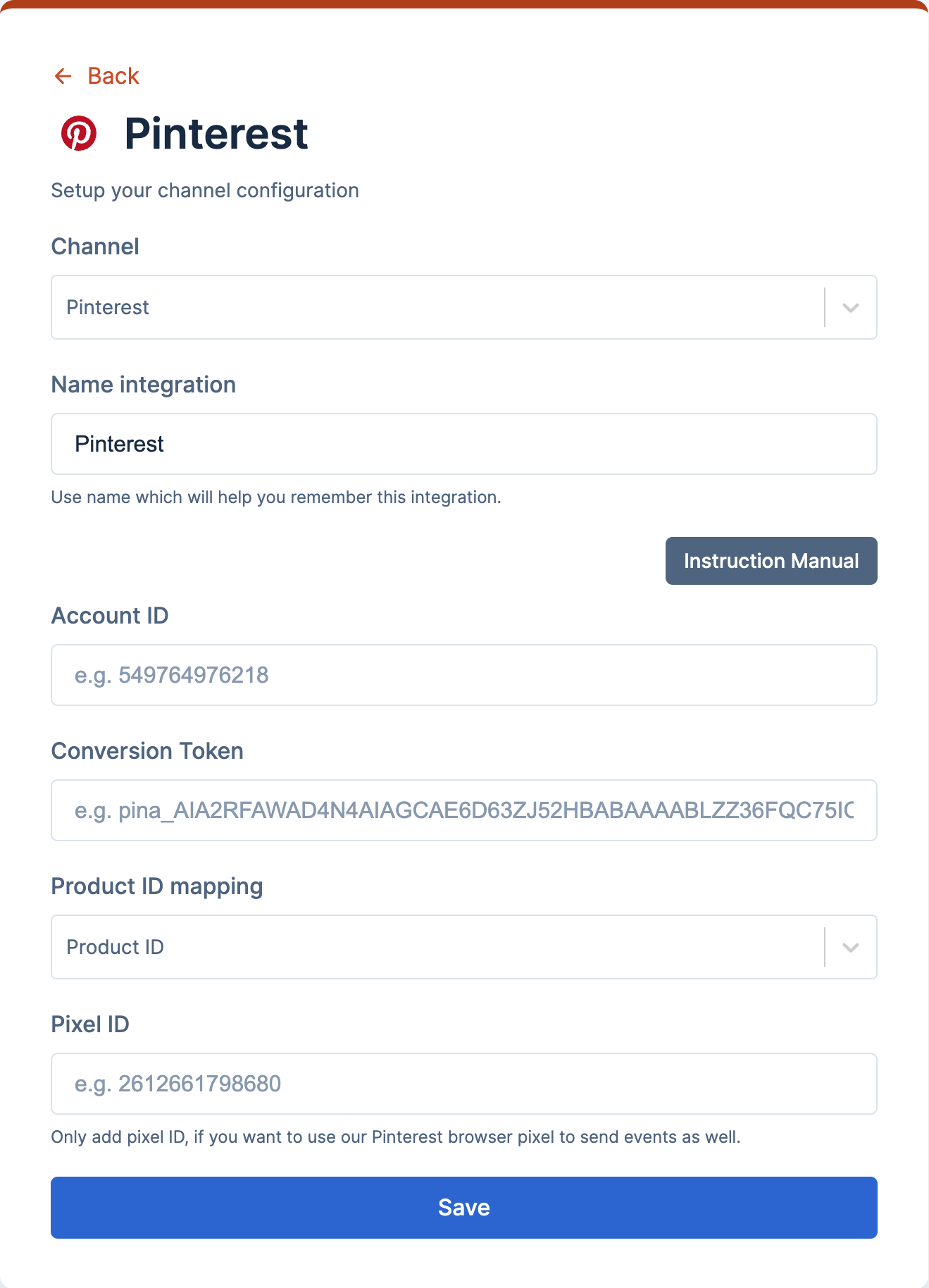Click the "Name integration" label
Screen dimensions: 929x1288
pyautogui.click(x=144, y=385)
